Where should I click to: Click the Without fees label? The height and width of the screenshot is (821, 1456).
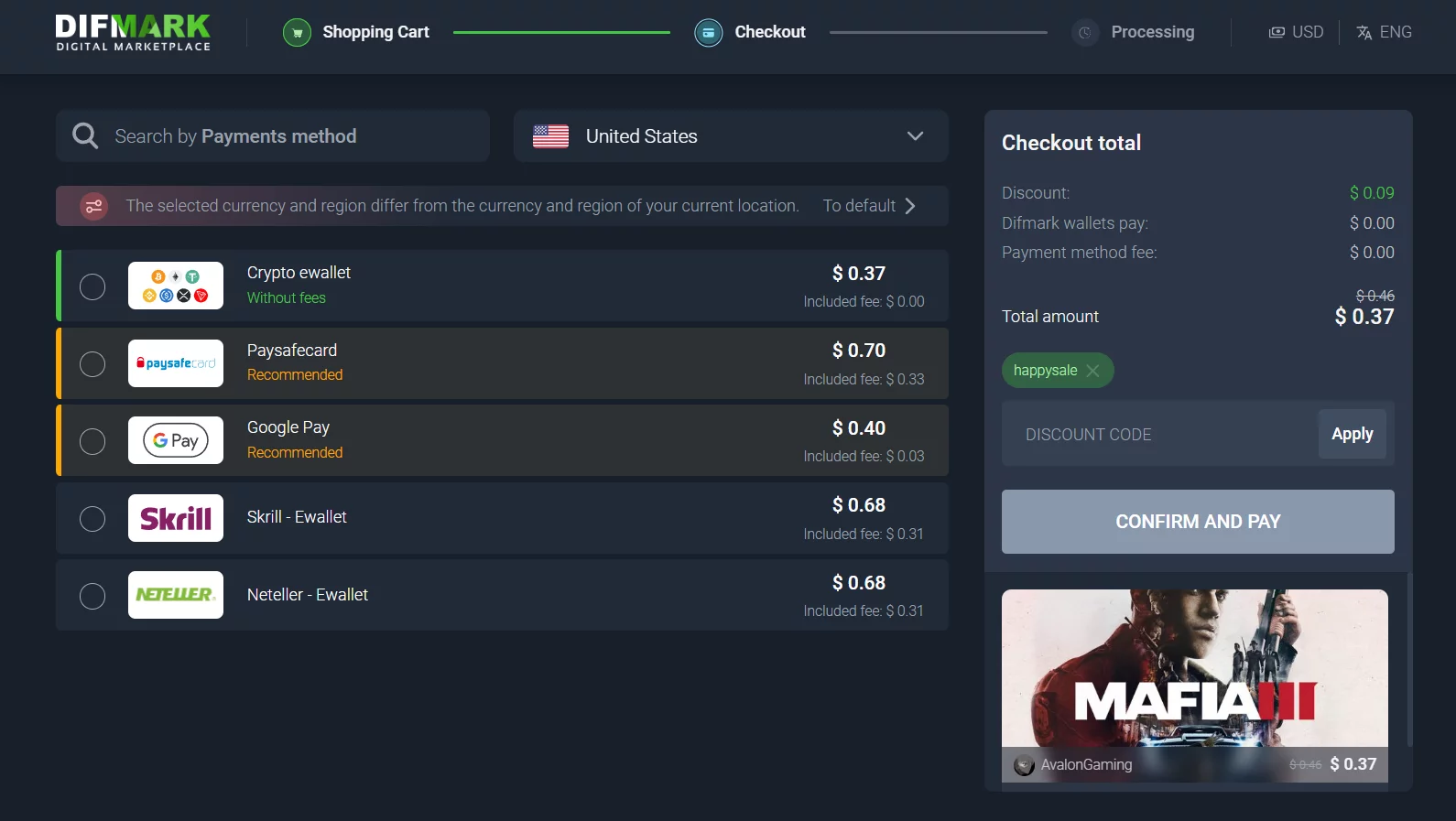(287, 298)
